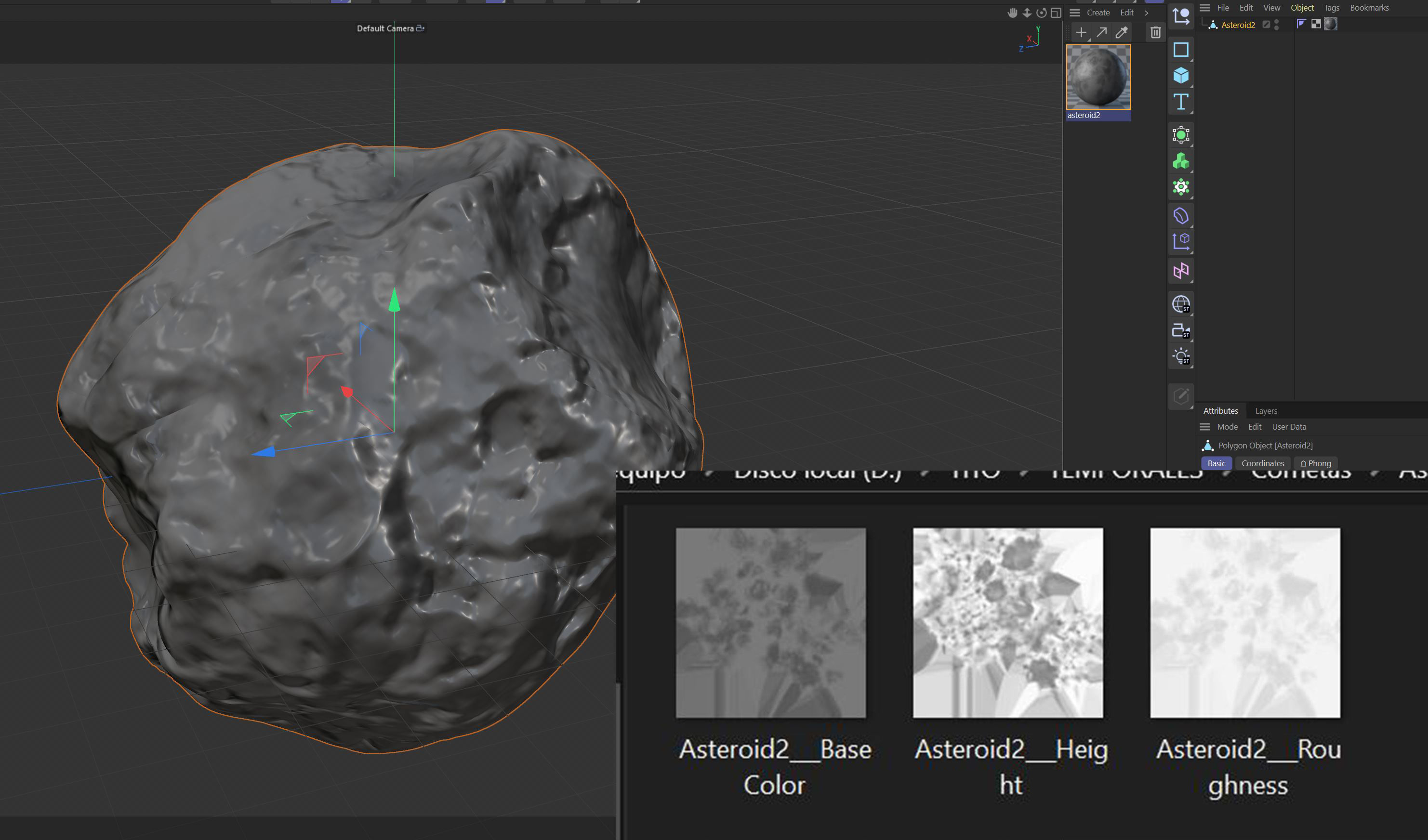Viewport: 1428px width, 840px height.
Task: Switch to the Layers tab
Action: [1266, 411]
